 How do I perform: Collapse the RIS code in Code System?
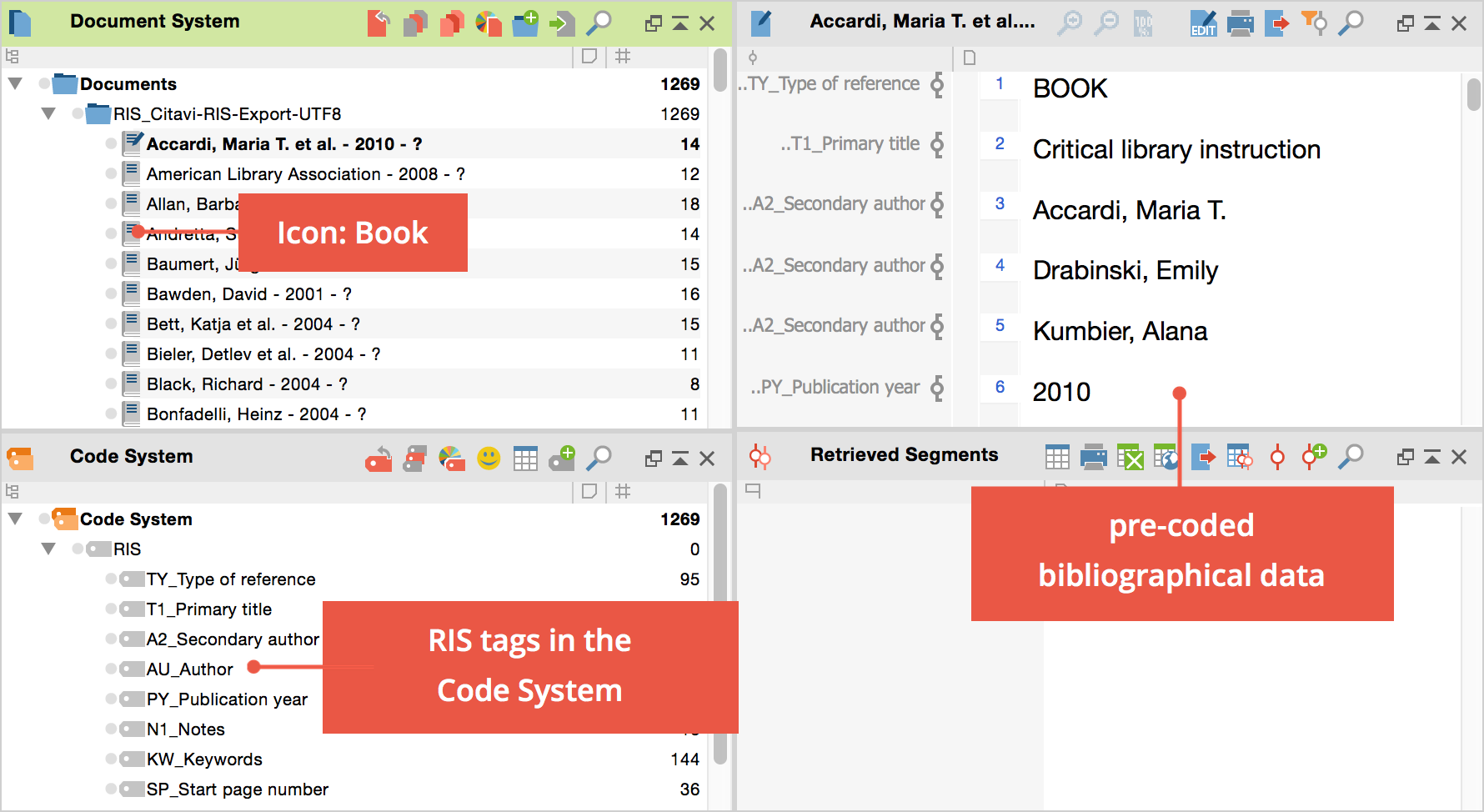48,549
